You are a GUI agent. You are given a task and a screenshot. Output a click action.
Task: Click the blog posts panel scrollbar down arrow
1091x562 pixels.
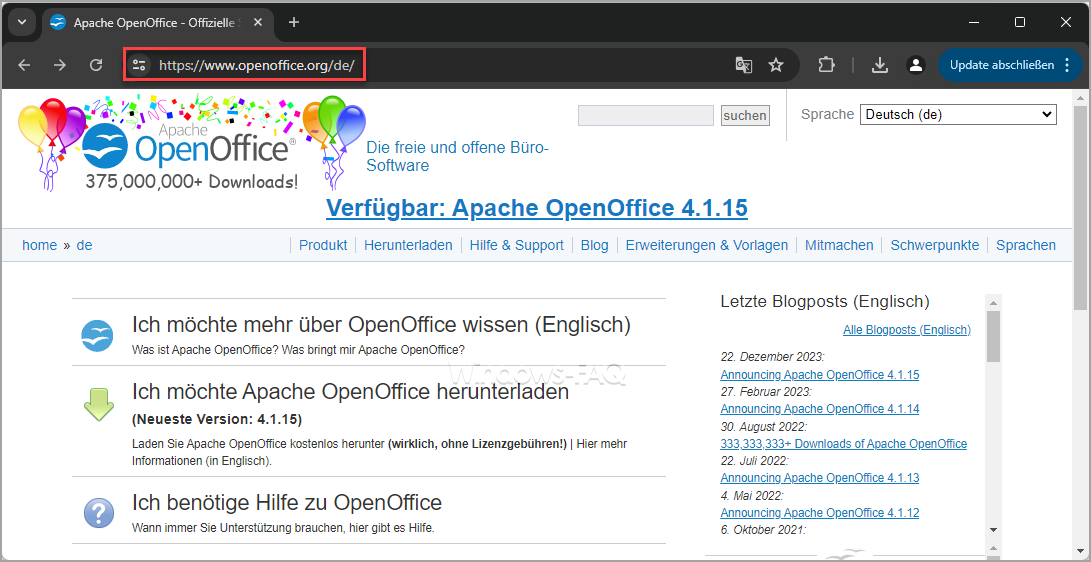993,529
